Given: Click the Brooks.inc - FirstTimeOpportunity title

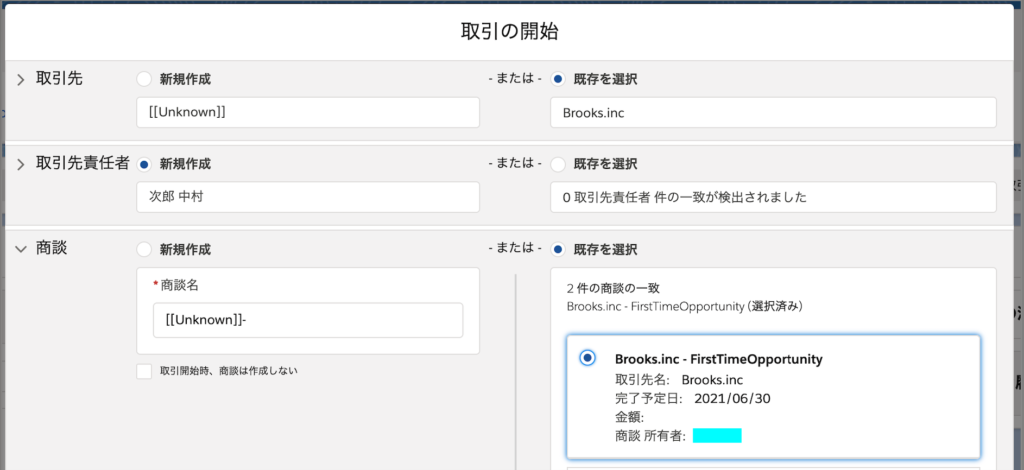Looking at the screenshot, I should coord(718,359).
